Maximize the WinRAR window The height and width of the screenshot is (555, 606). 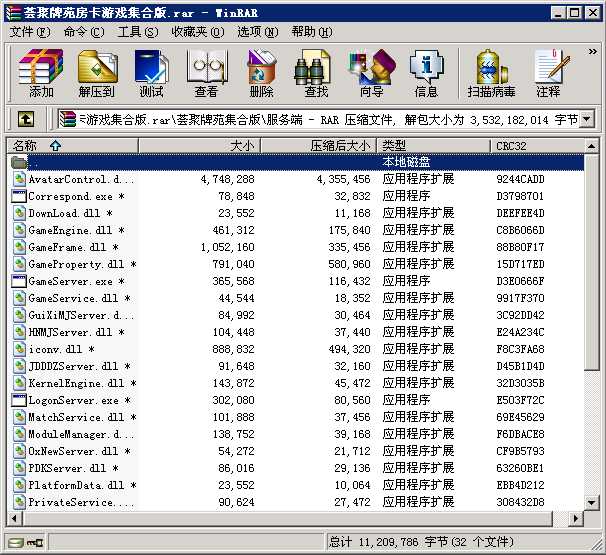(x=575, y=13)
